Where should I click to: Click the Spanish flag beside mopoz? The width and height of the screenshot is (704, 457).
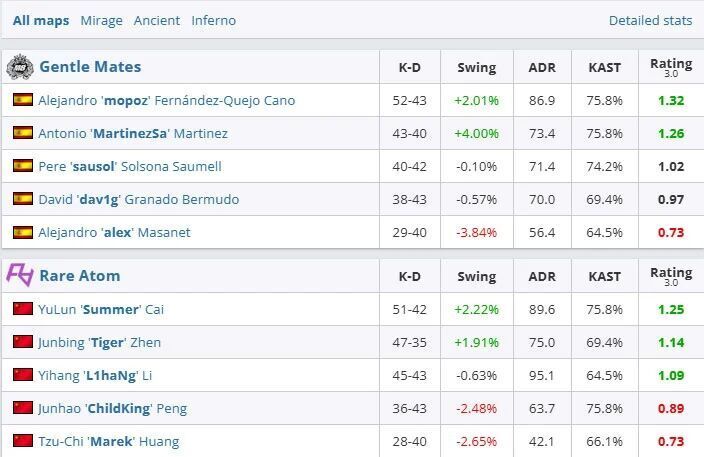(x=22, y=100)
